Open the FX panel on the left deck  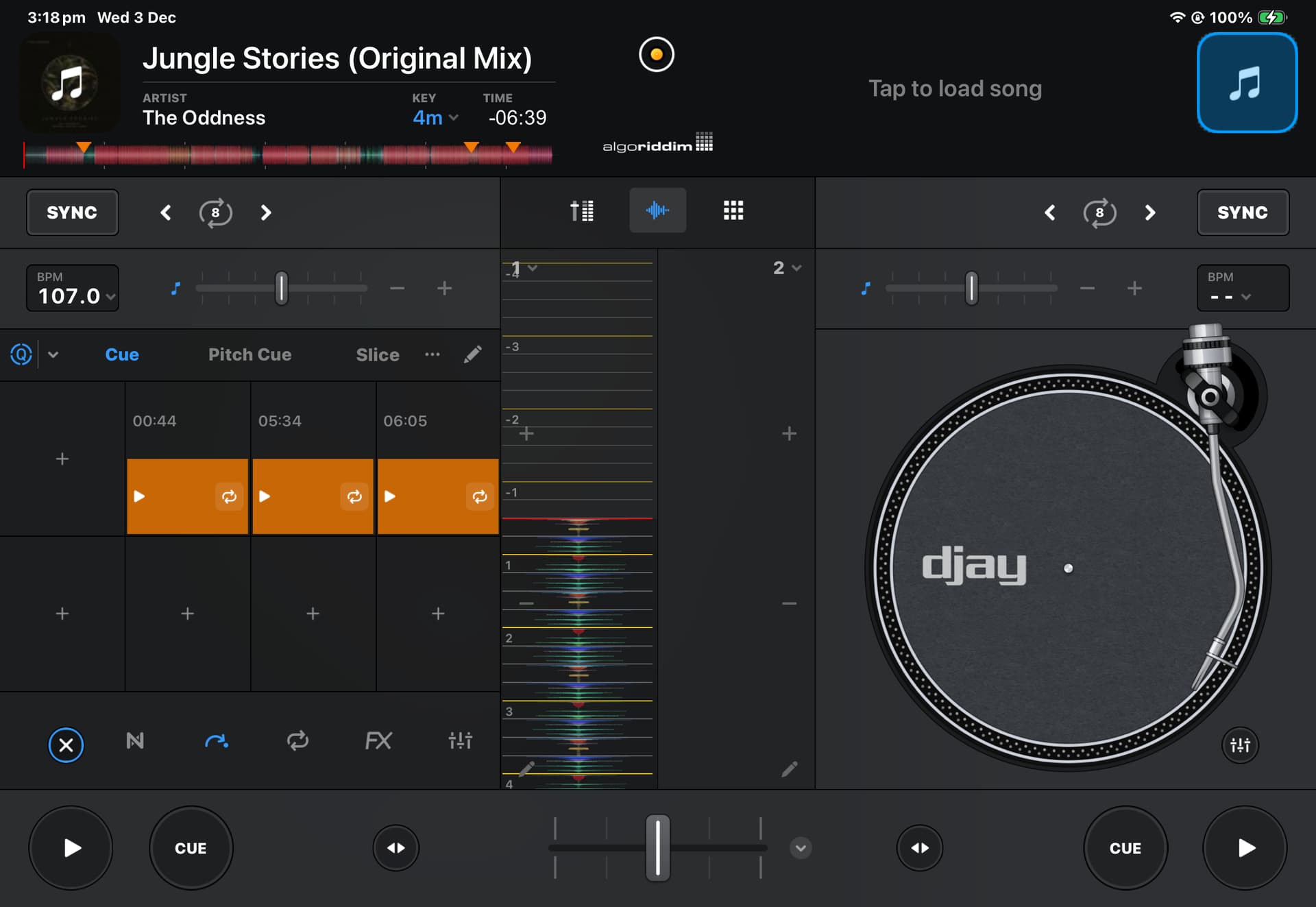378,741
